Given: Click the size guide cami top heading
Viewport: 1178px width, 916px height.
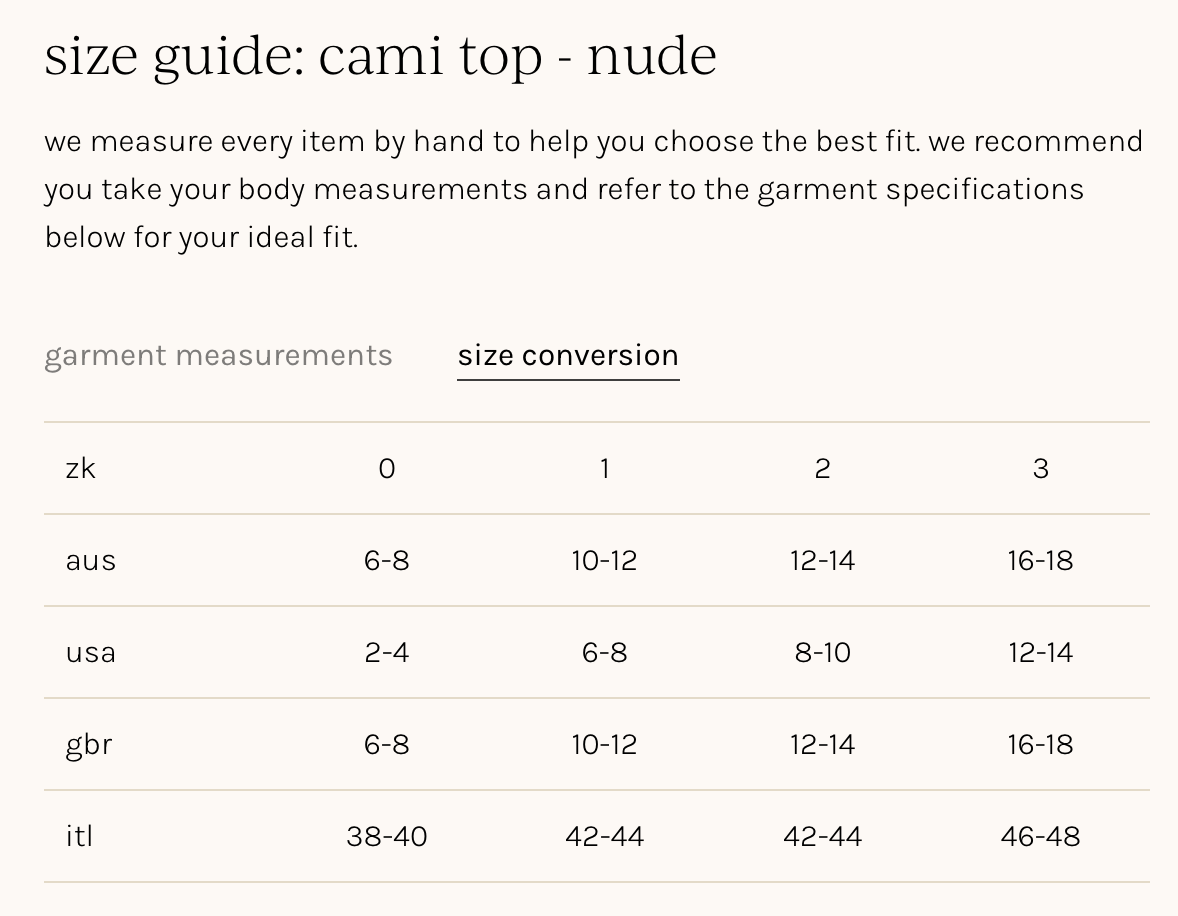Looking at the screenshot, I should 381,56.
